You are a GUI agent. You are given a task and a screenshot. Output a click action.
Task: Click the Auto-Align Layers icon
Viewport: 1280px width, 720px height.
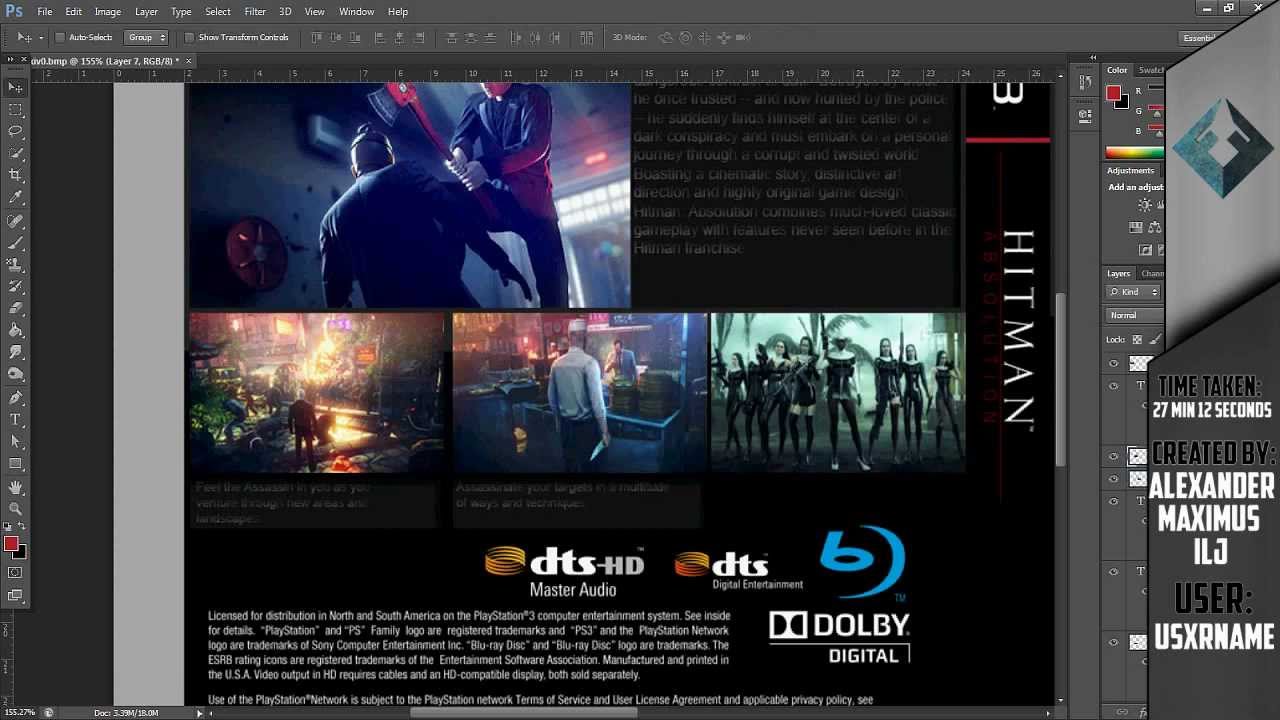pos(588,37)
